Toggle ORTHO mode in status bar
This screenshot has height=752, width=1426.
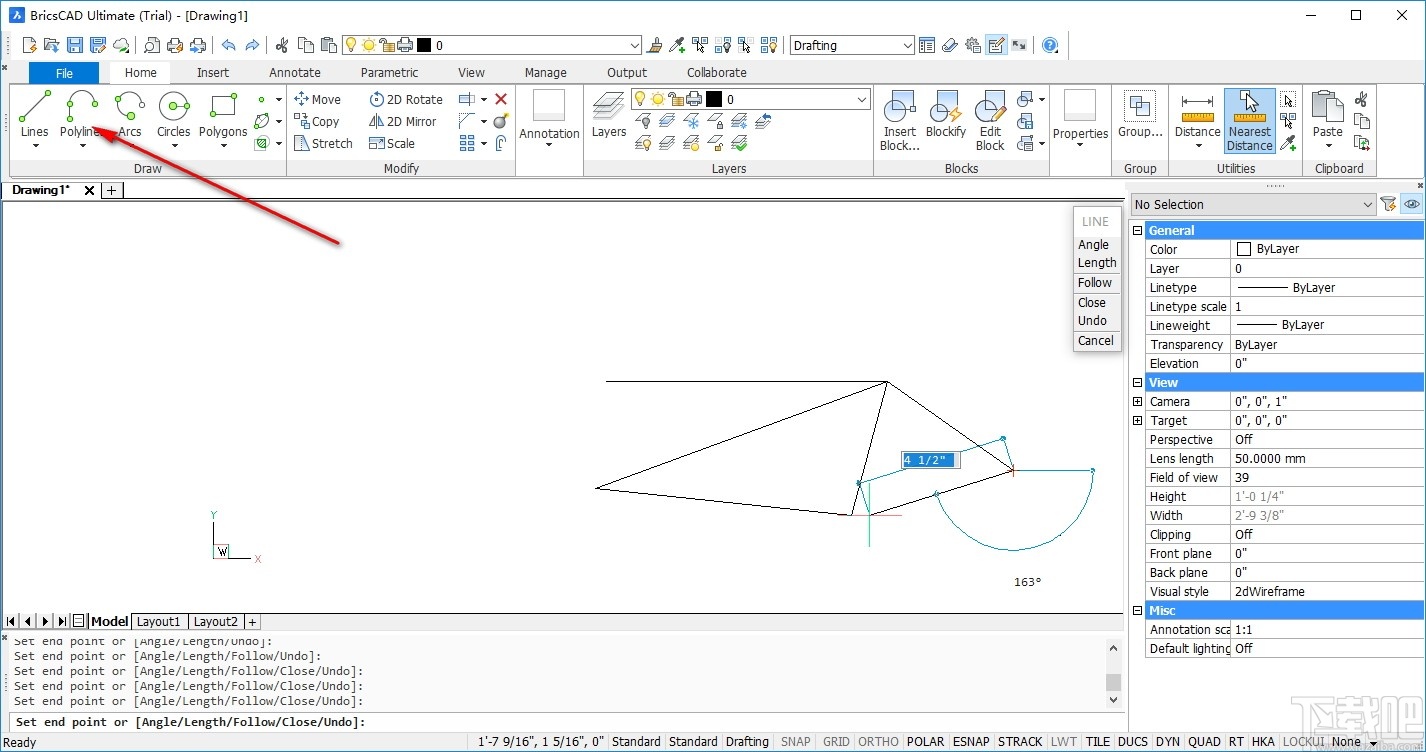pyautogui.click(x=877, y=741)
